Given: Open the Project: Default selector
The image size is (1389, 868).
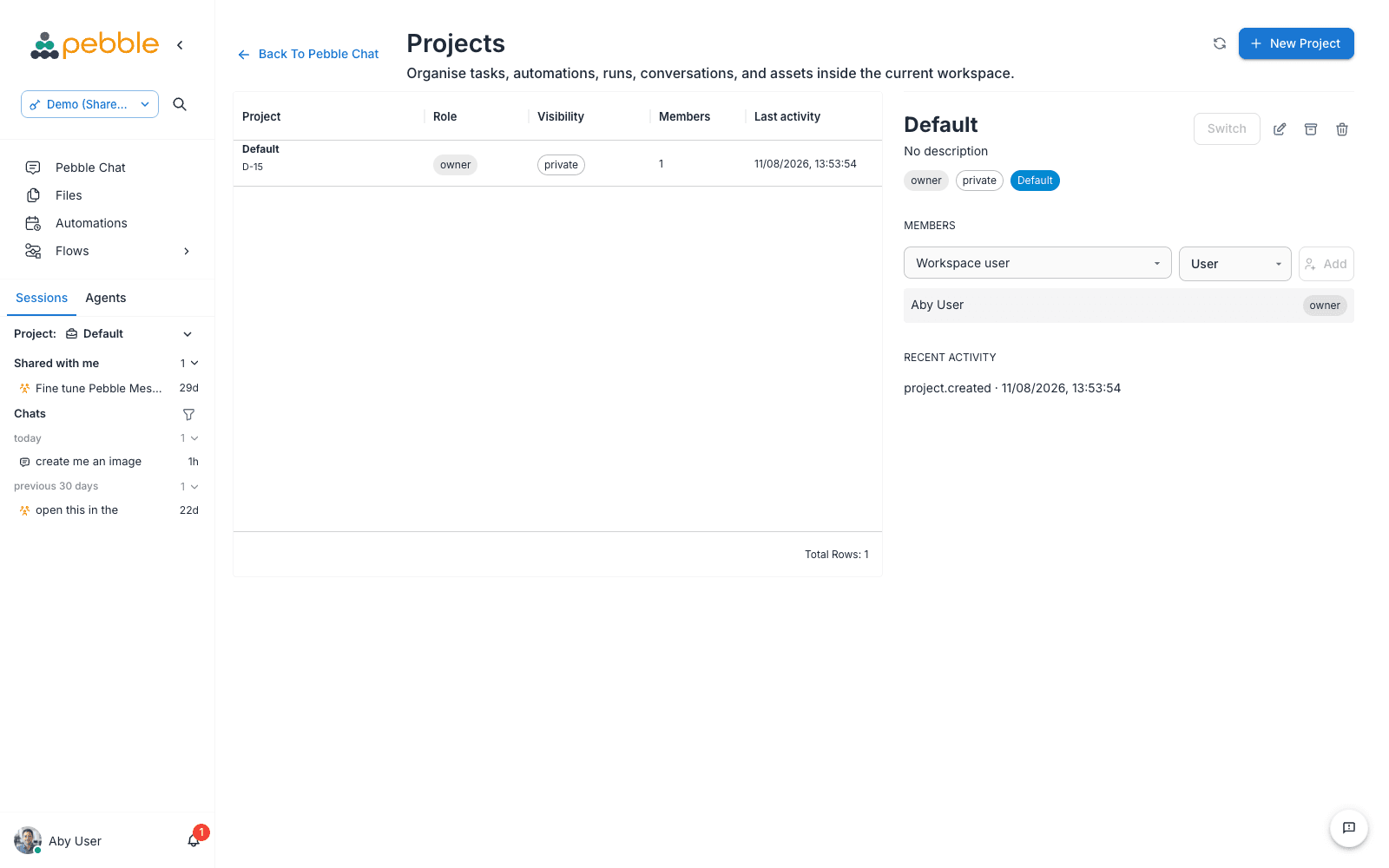Looking at the screenshot, I should pyautogui.click(x=104, y=334).
